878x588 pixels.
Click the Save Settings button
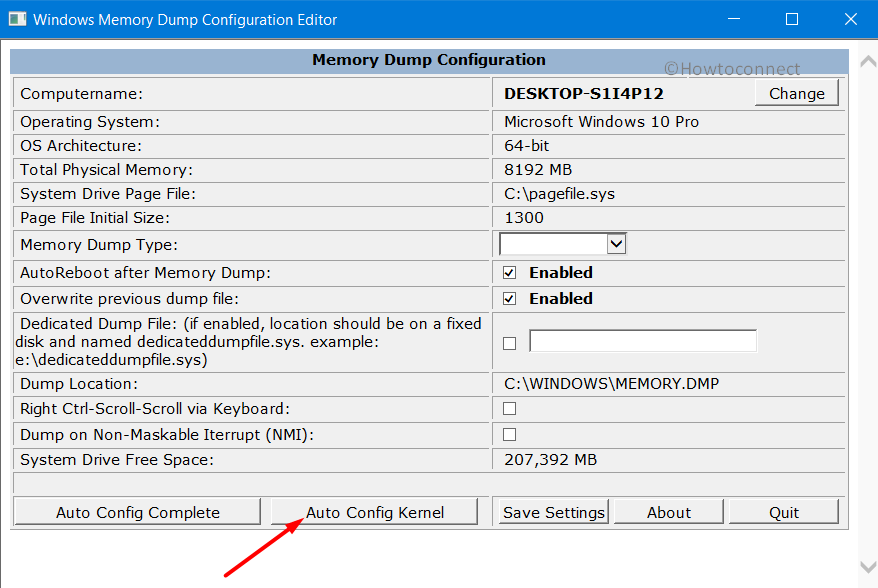pyautogui.click(x=553, y=512)
